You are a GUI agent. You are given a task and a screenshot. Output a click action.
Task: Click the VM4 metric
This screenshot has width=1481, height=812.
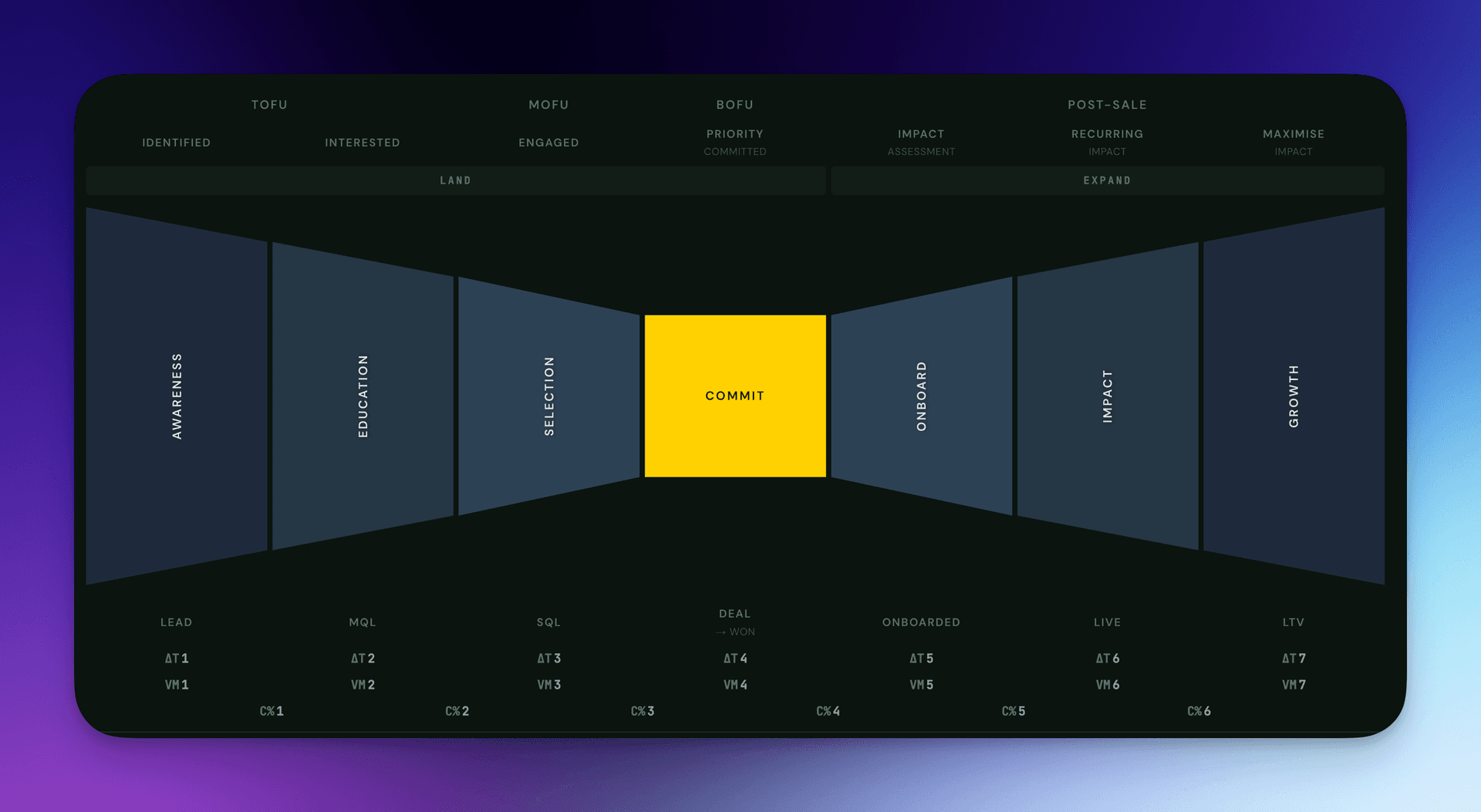pos(735,685)
